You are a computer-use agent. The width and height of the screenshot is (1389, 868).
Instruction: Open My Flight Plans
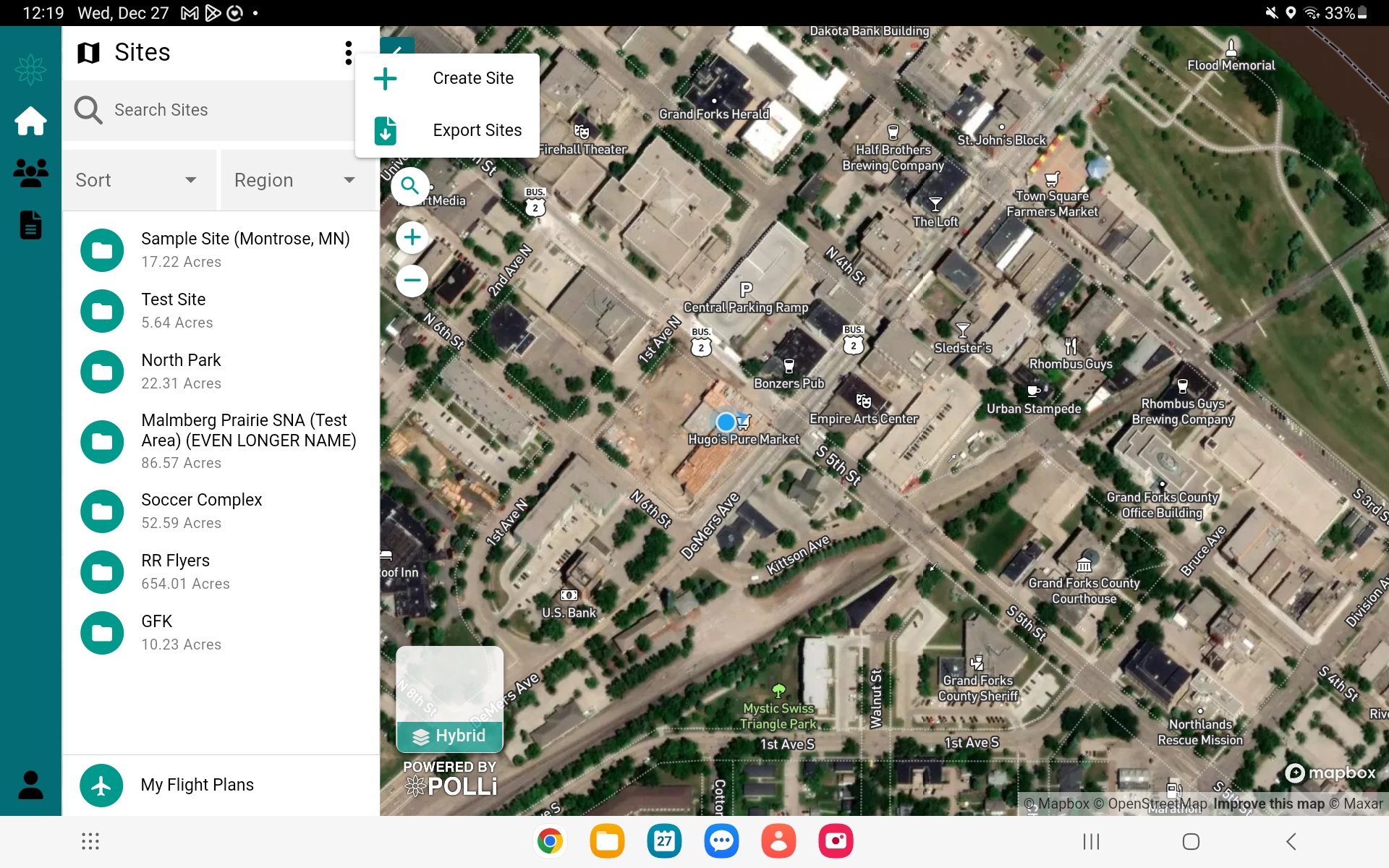[x=197, y=785]
